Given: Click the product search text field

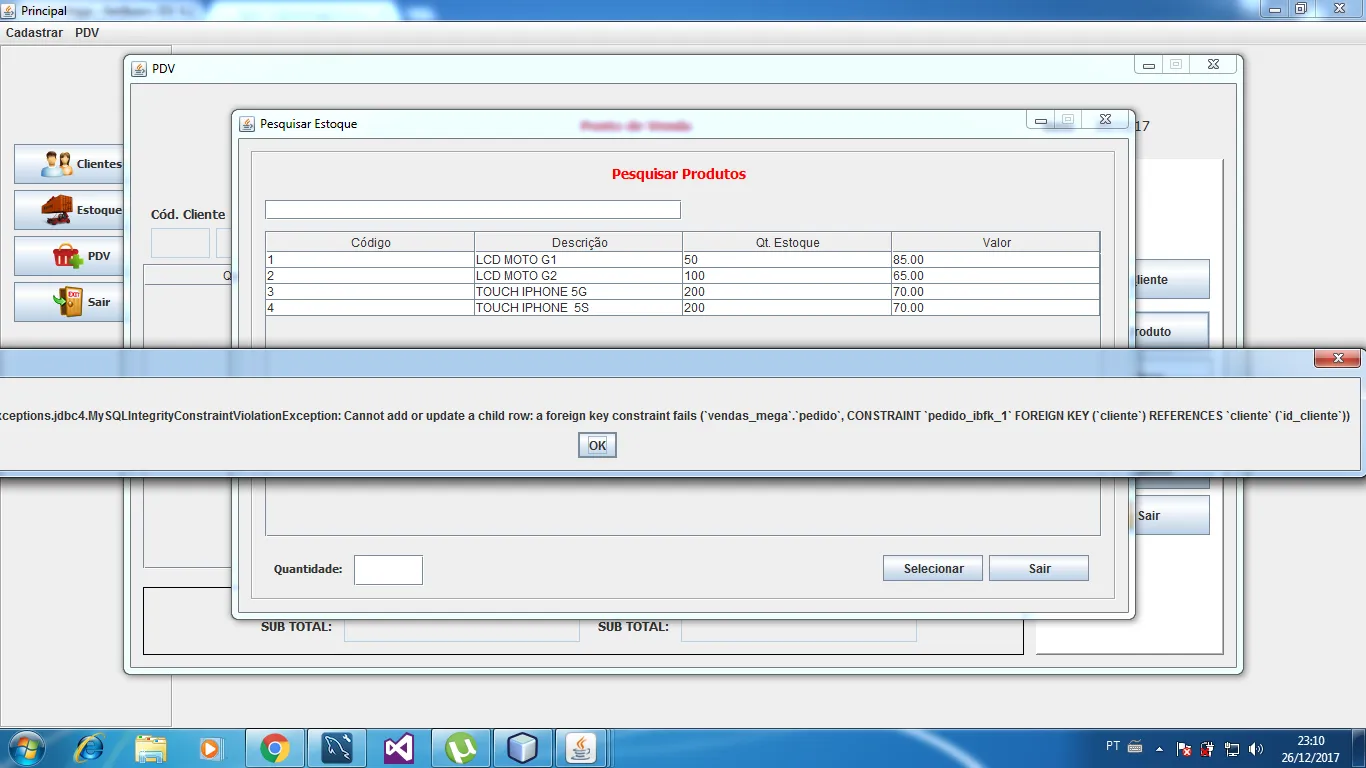Looking at the screenshot, I should [472, 209].
